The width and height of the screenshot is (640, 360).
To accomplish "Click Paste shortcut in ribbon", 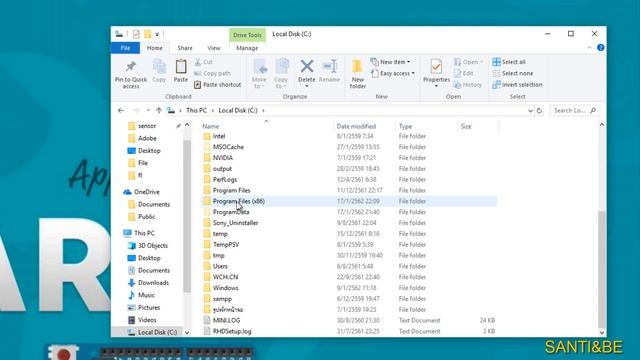I will point(218,85).
